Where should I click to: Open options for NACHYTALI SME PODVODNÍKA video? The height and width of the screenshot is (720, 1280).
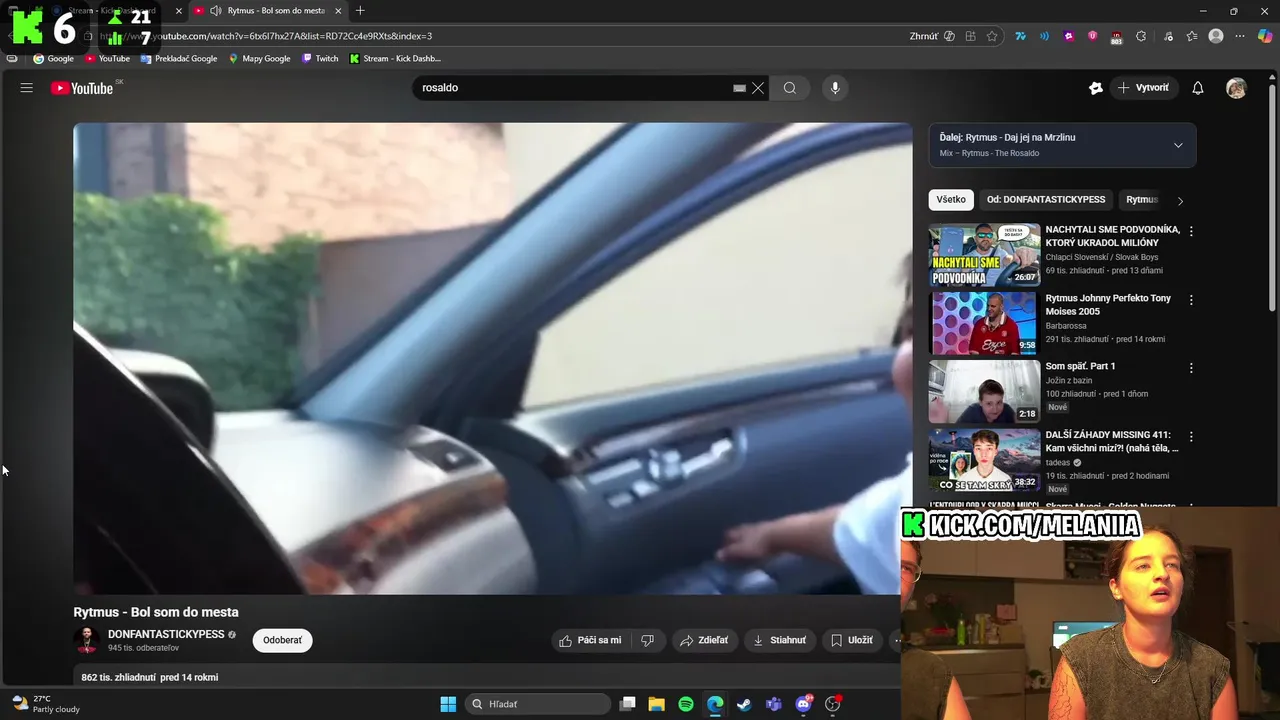(1191, 231)
